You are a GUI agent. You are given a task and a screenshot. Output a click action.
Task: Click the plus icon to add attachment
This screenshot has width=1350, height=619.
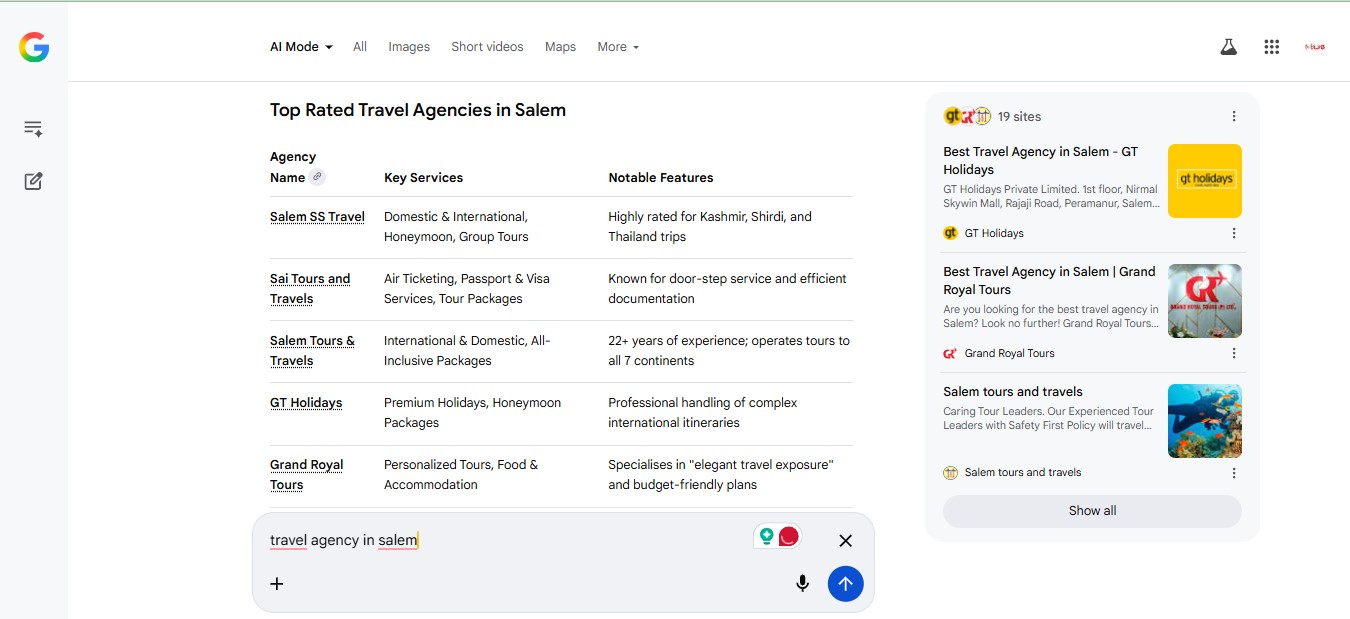point(277,584)
